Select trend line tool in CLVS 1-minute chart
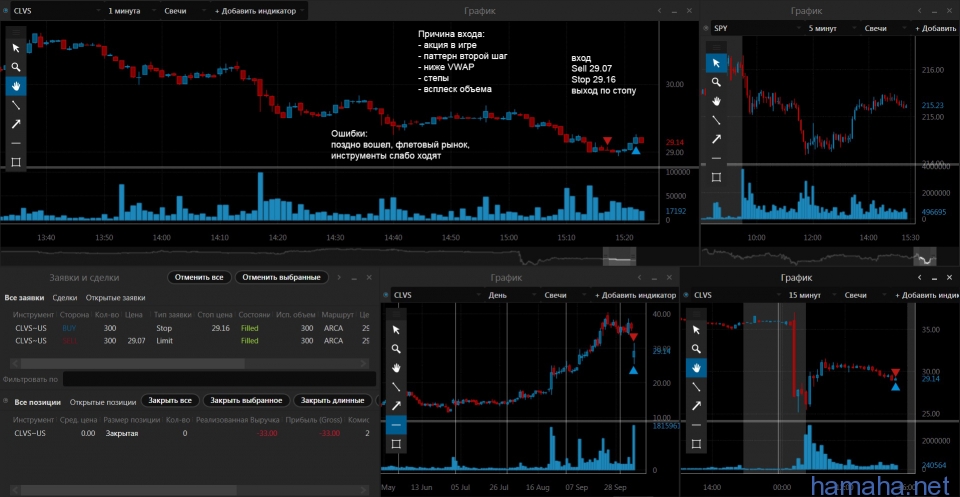 coord(16,105)
